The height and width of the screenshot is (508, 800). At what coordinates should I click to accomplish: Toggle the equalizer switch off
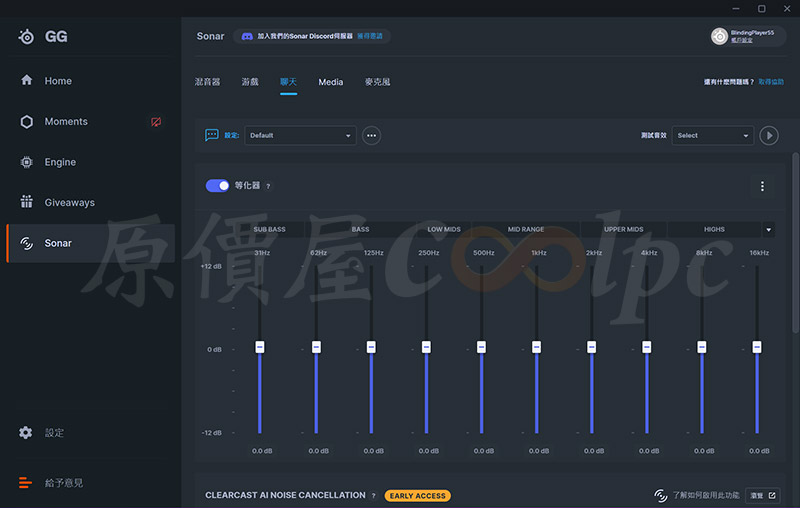click(217, 186)
